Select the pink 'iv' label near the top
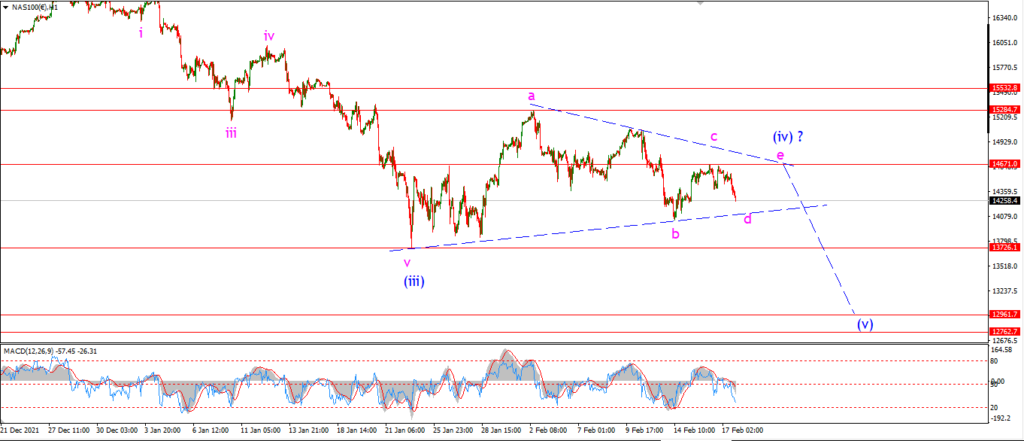 [x=269, y=35]
